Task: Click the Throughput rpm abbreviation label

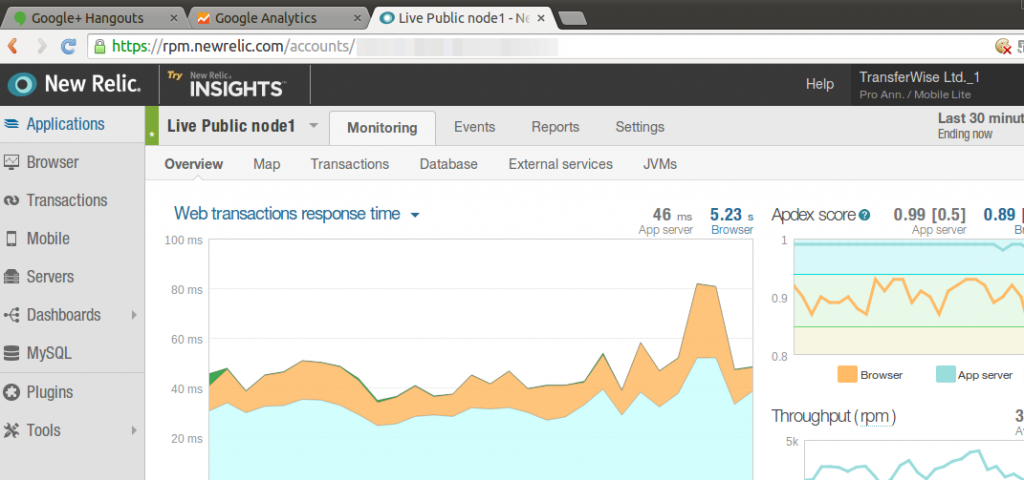Action: pos(876,416)
